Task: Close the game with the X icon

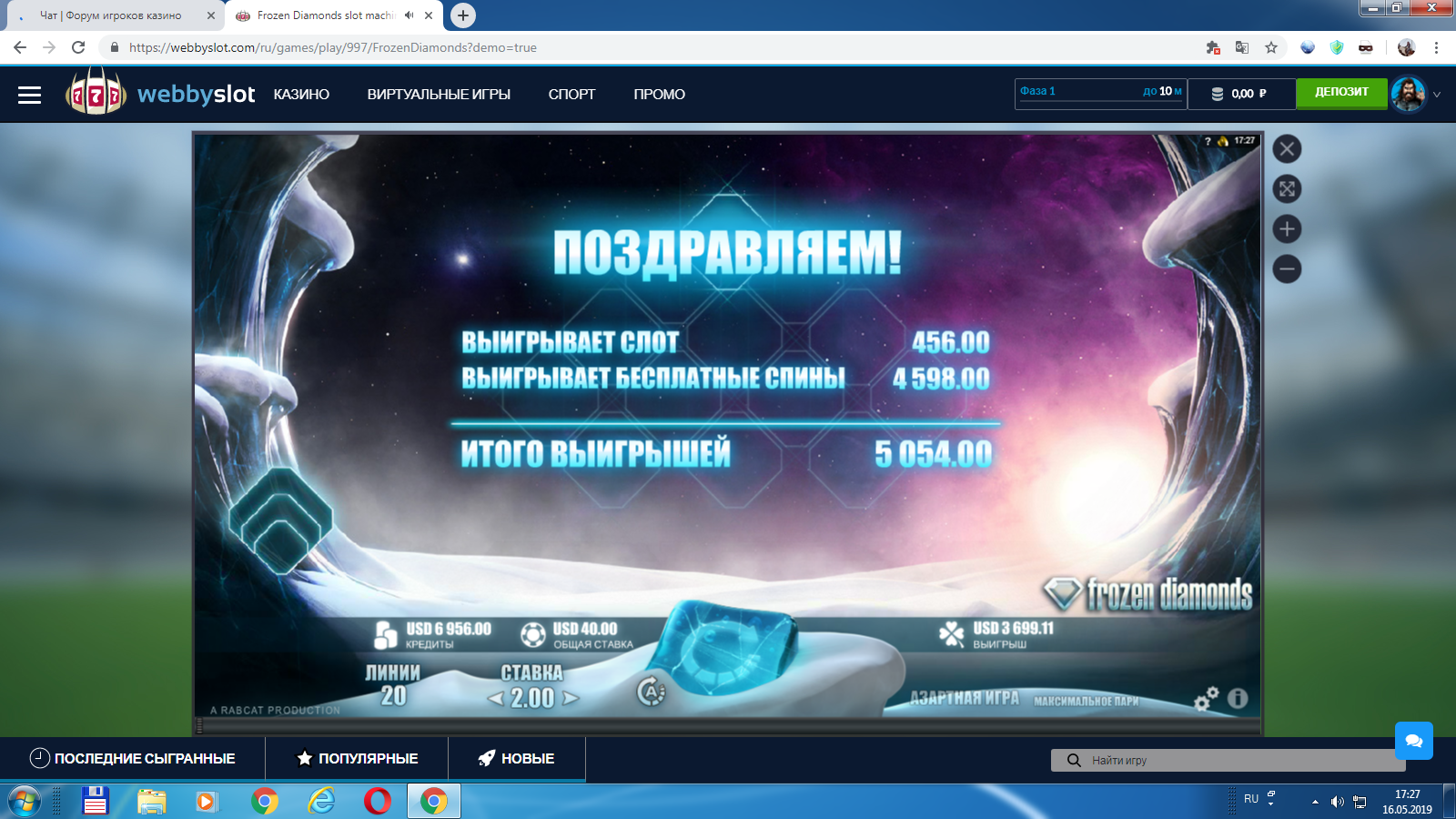Action: pos(1287,149)
